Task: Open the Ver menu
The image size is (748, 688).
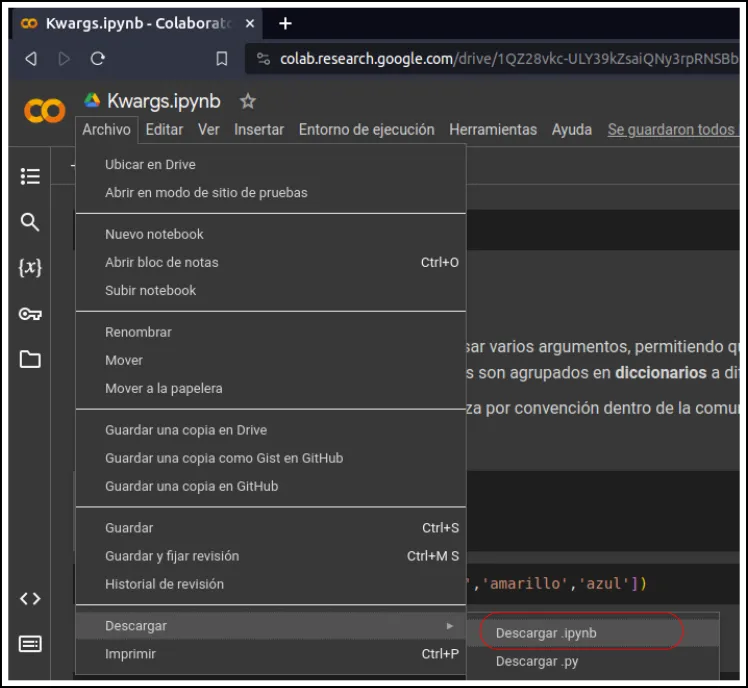Action: pyautogui.click(x=208, y=129)
